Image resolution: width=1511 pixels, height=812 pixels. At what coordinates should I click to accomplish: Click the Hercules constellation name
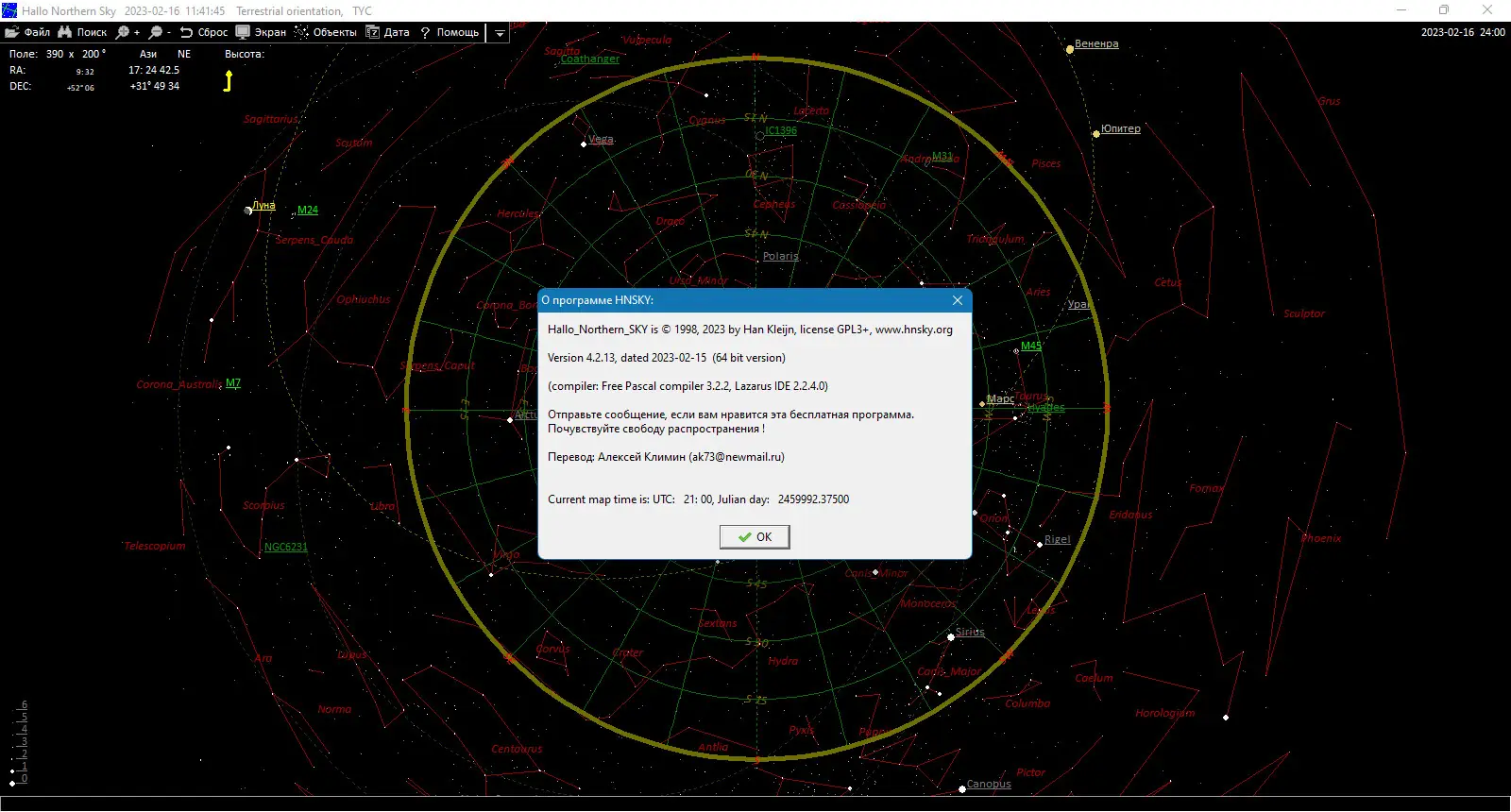click(x=518, y=213)
